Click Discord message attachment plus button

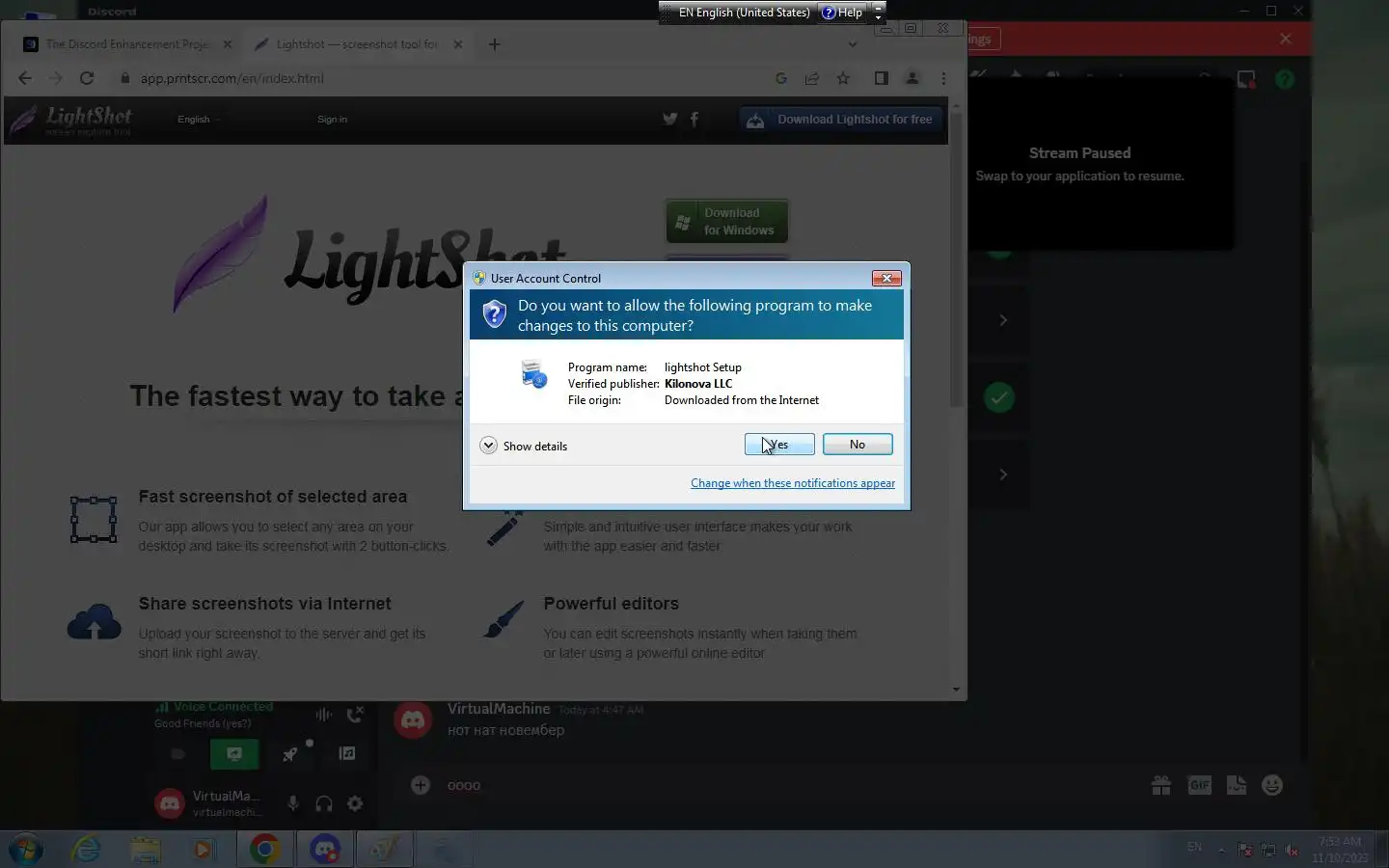click(421, 785)
